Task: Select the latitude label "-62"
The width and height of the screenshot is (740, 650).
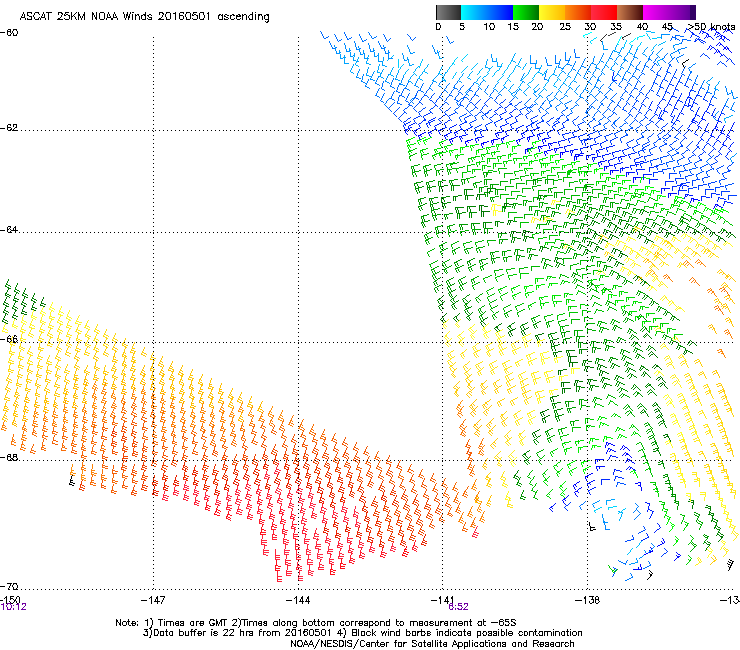Action: click(9, 128)
